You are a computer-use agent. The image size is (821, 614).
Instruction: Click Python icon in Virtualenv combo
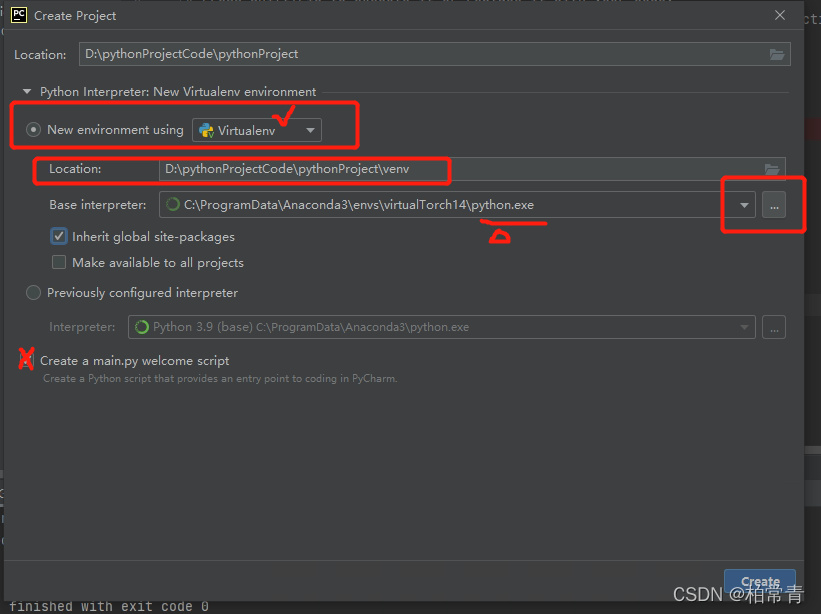[x=207, y=130]
